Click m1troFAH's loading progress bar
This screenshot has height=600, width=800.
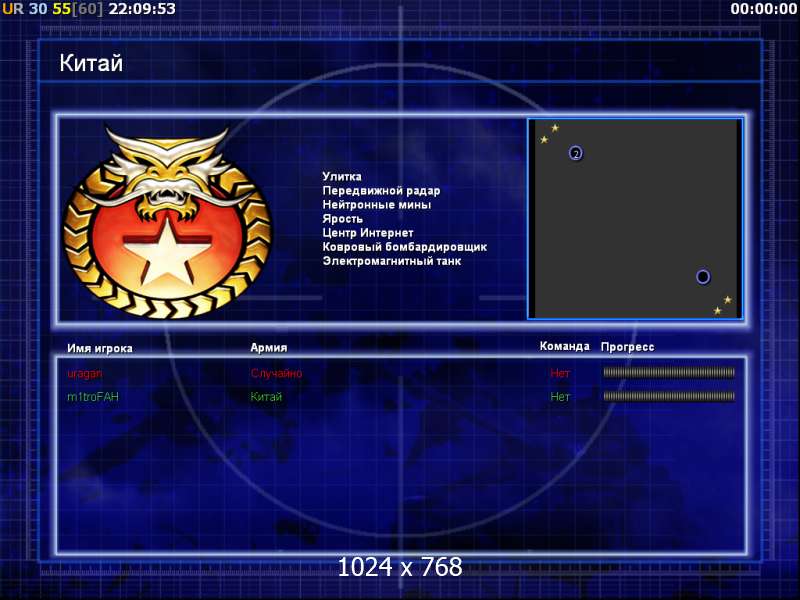click(669, 396)
